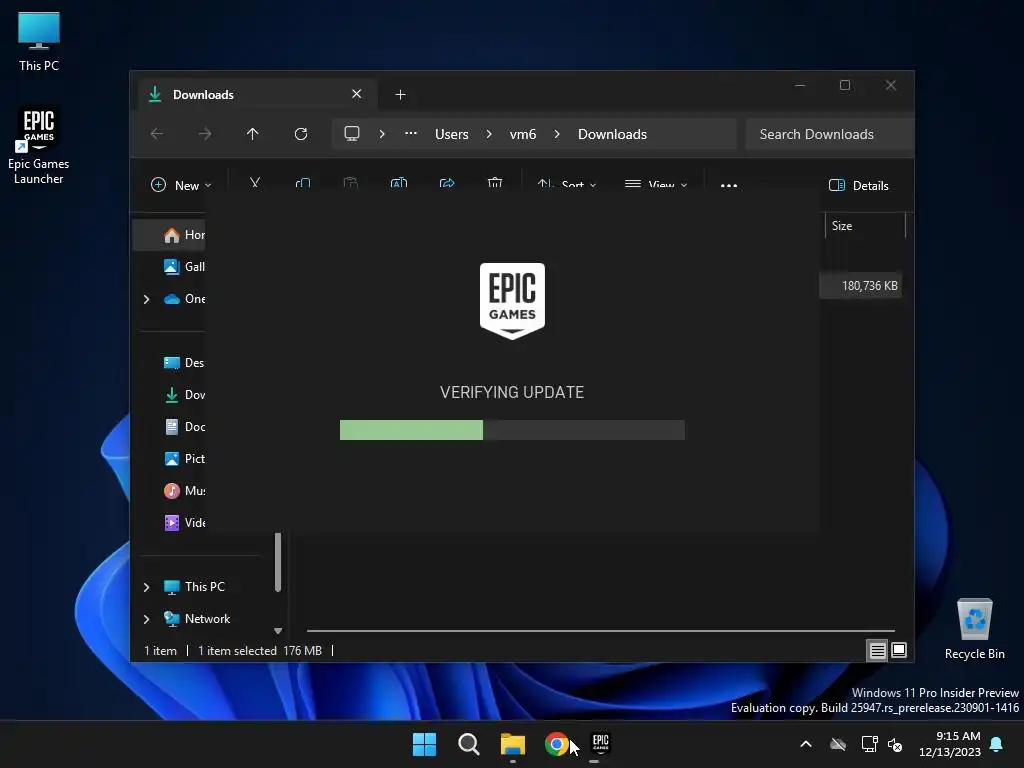1024x768 pixels.
Task: Open the clock showing 9:15 AM
Action: coord(950,744)
